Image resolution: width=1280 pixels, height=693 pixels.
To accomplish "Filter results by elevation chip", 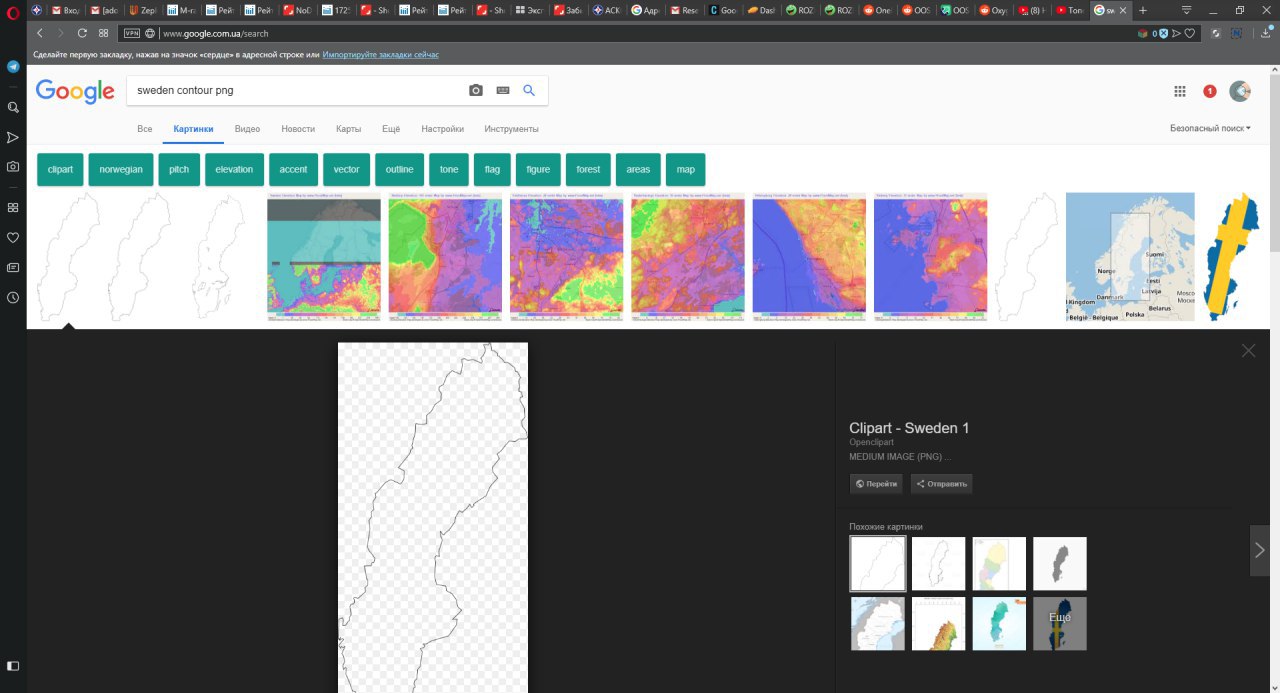I will click(234, 169).
